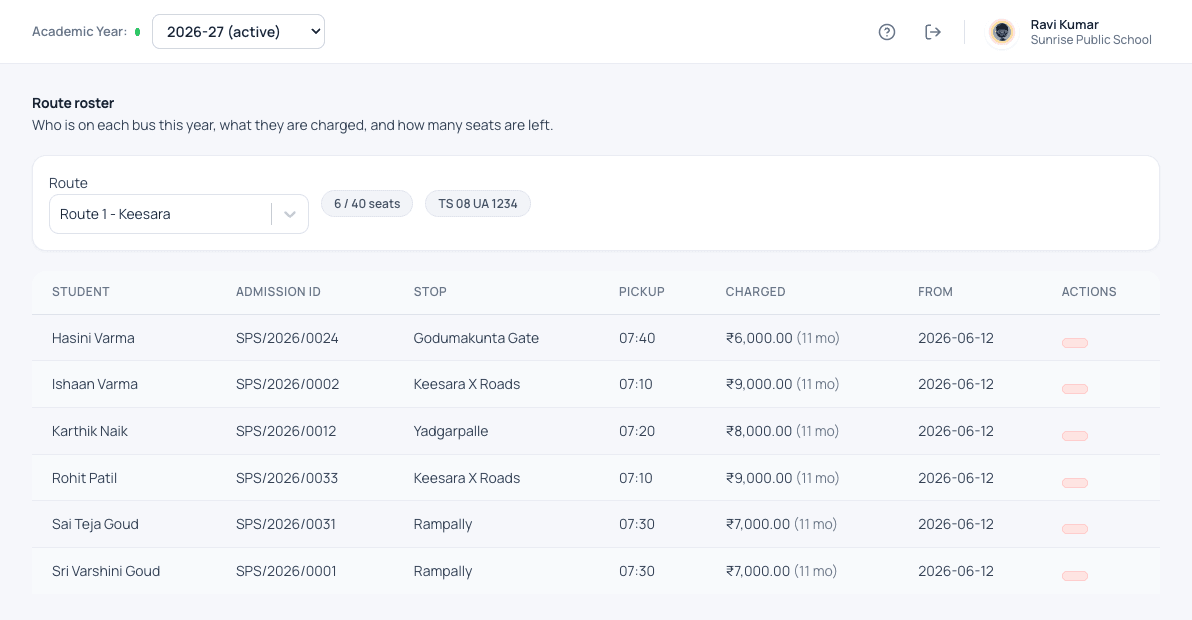Click the TS 08 UA 1234 vehicle badge
This screenshot has height=620, width=1192.
click(477, 204)
